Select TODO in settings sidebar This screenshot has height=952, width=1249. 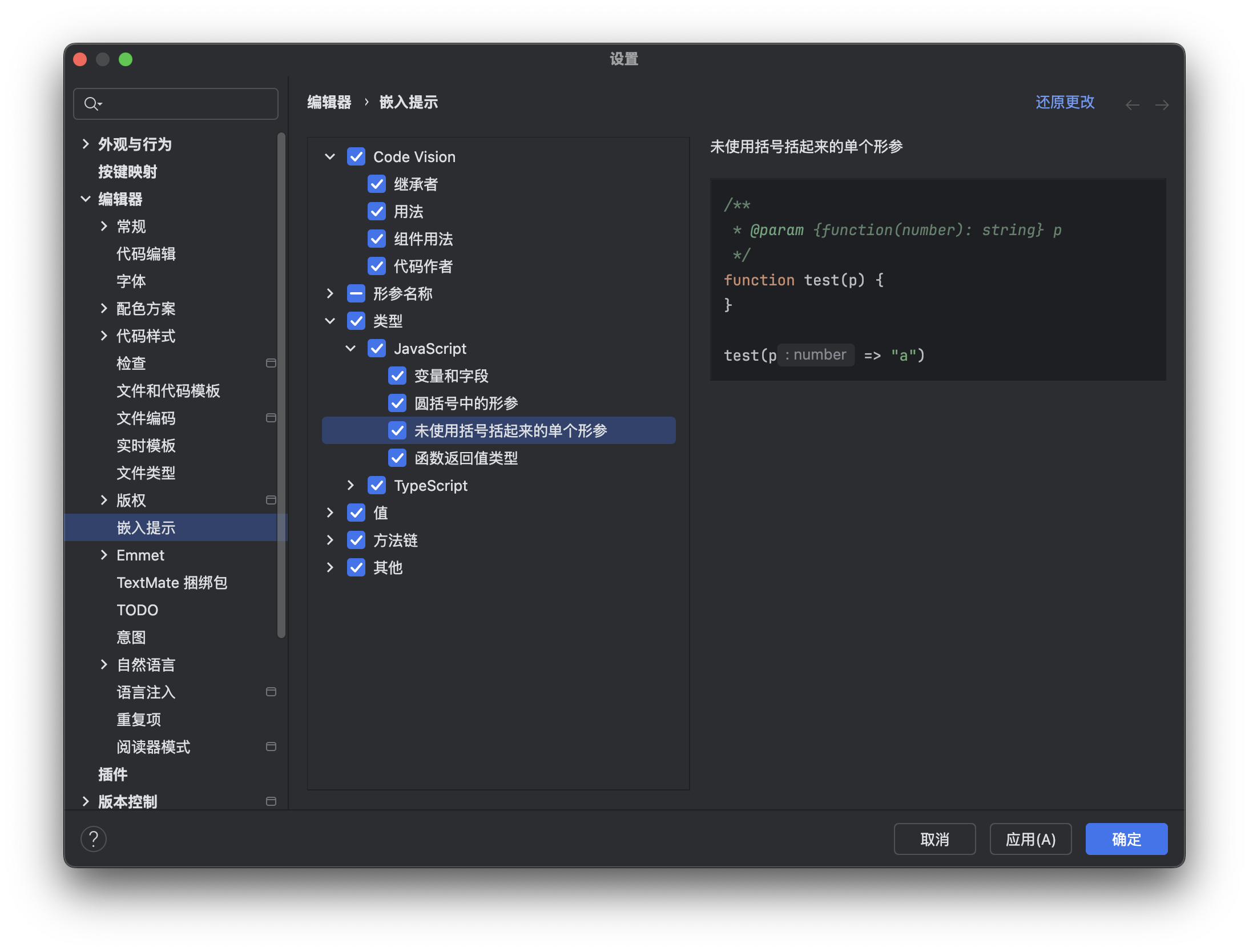coord(137,610)
